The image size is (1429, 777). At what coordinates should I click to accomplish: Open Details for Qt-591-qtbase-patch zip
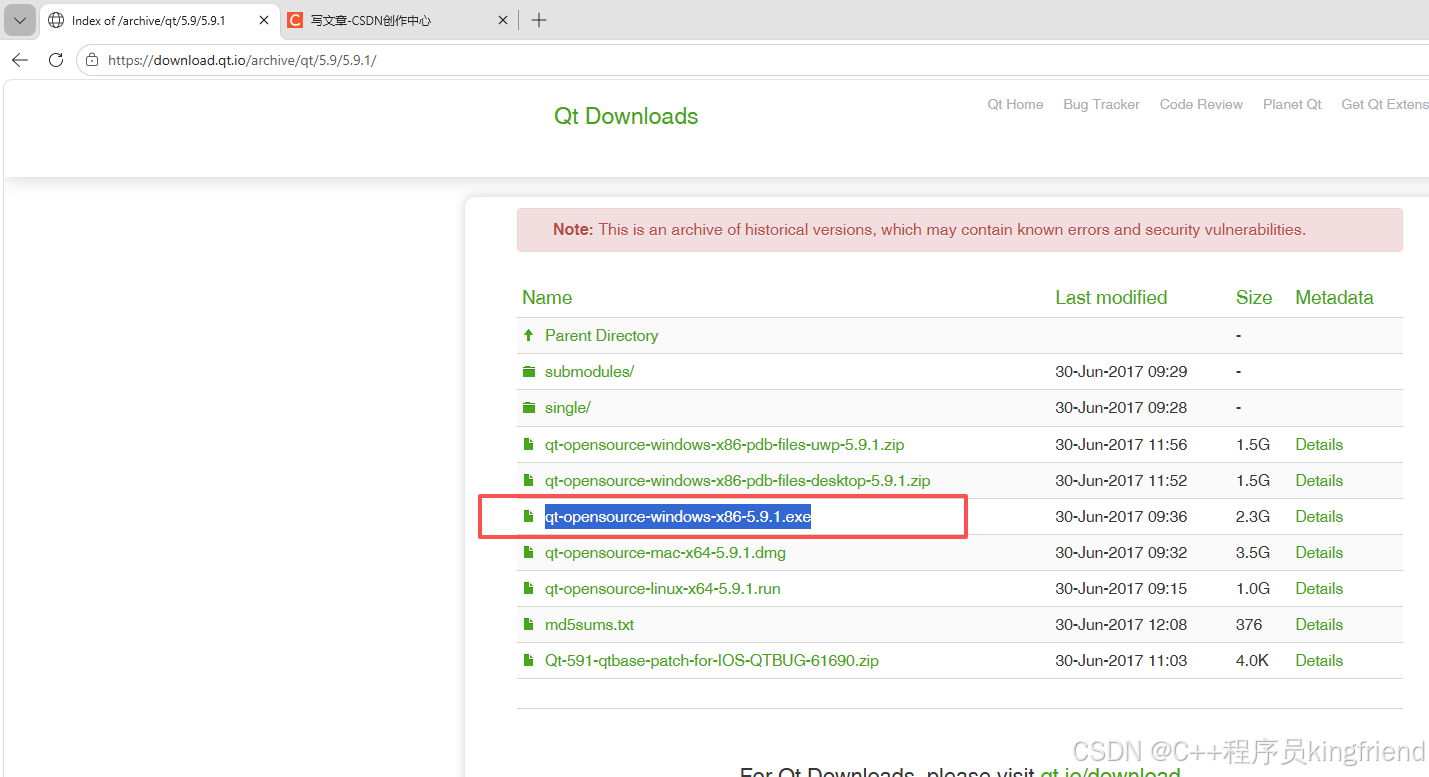[x=1319, y=660]
